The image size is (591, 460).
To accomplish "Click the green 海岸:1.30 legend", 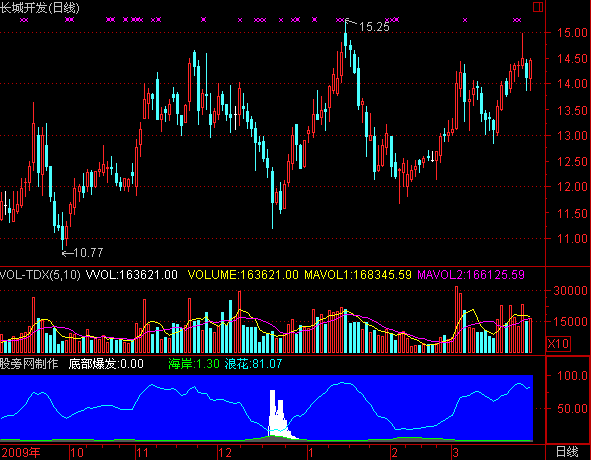I will (x=194, y=364).
